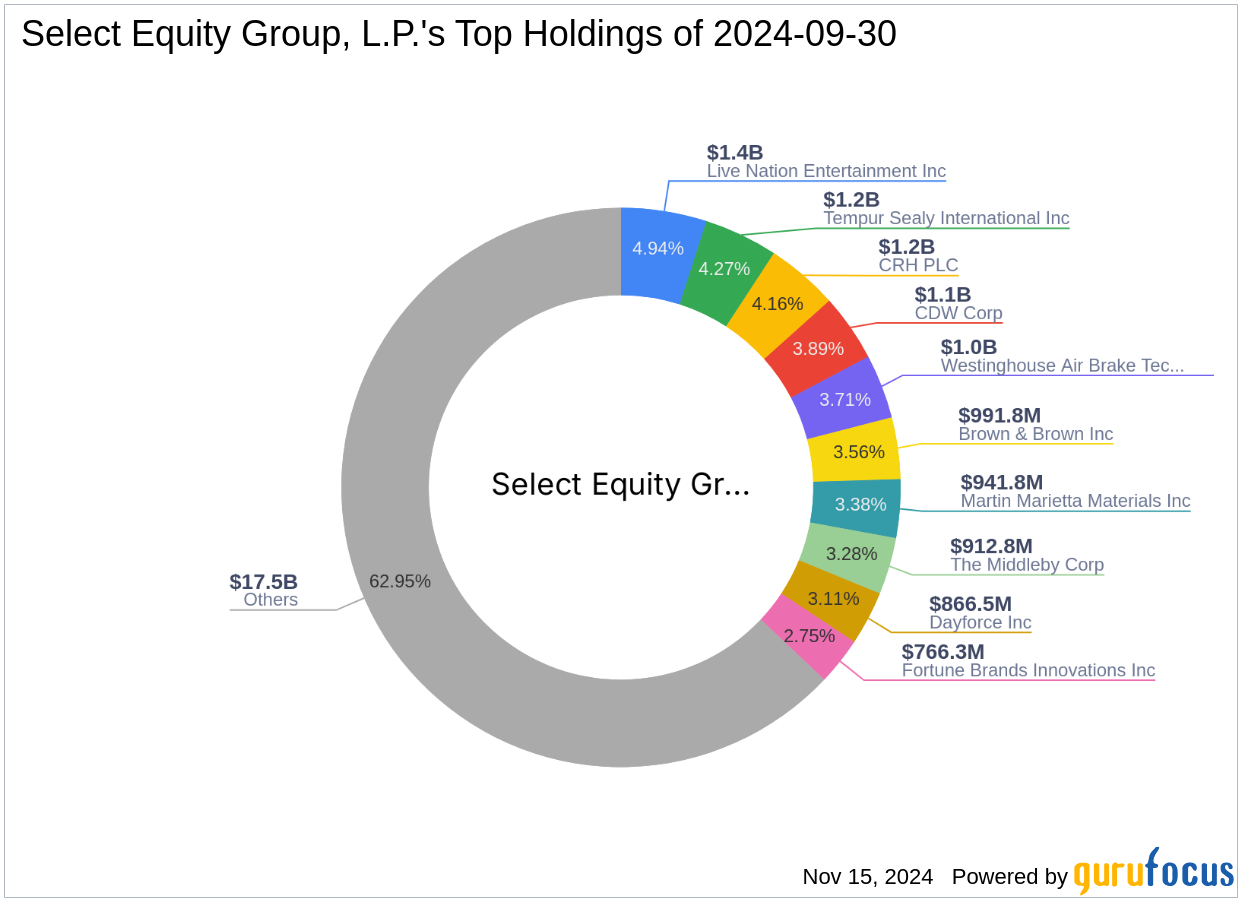Select the gray Others 62.95% segment
This screenshot has width=1242, height=902.
tap(400, 580)
